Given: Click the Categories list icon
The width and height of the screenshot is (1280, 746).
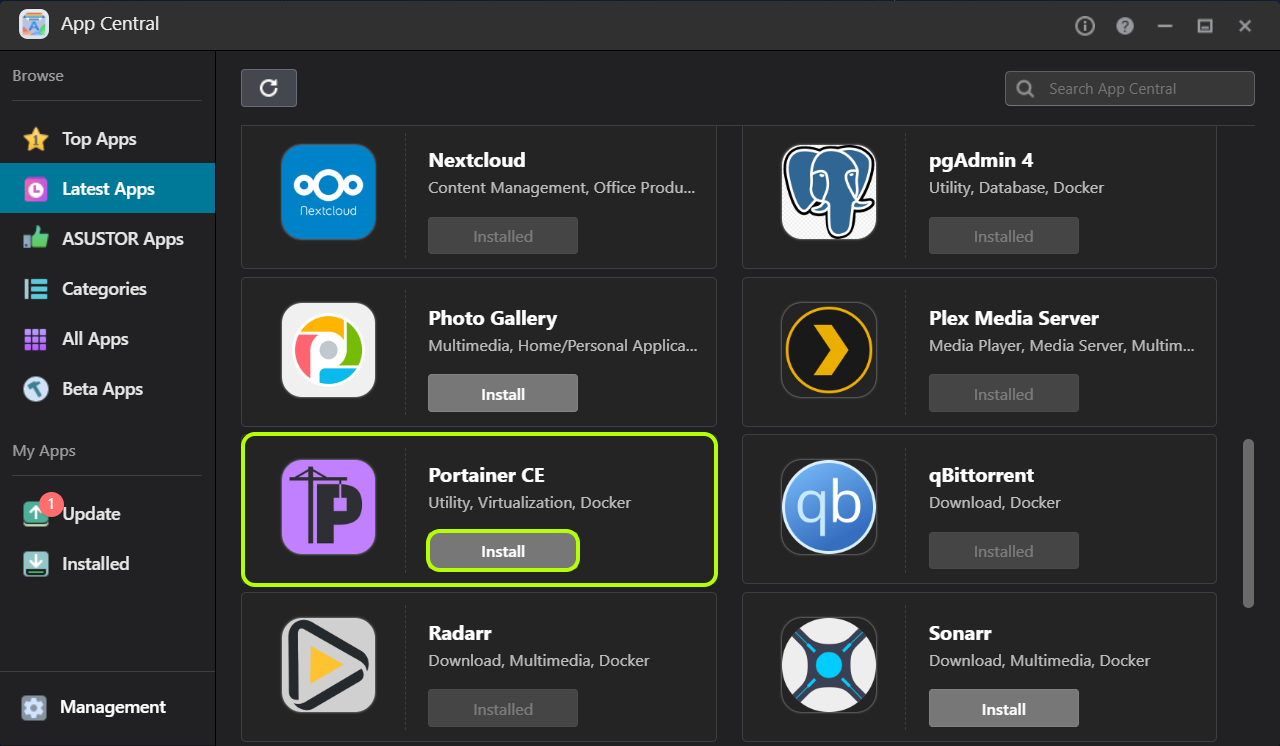Looking at the screenshot, I should coord(36,289).
